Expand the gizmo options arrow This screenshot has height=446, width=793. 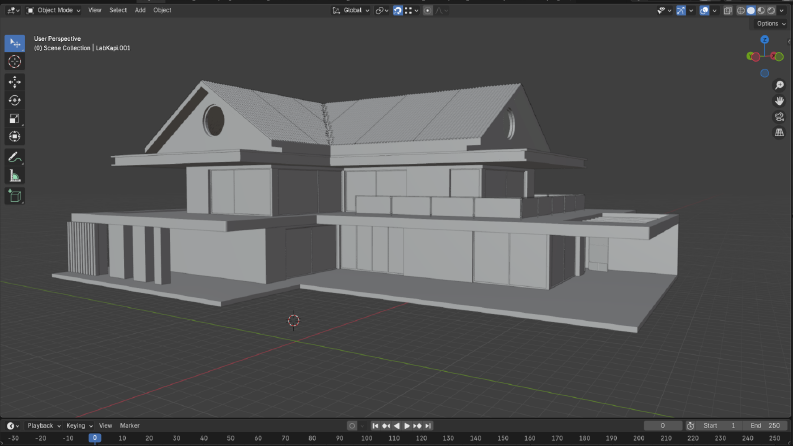pyautogui.click(x=691, y=10)
